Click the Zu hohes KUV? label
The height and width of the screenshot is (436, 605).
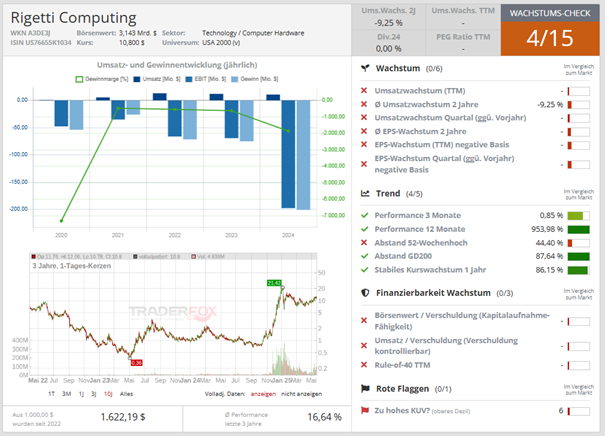(402, 411)
